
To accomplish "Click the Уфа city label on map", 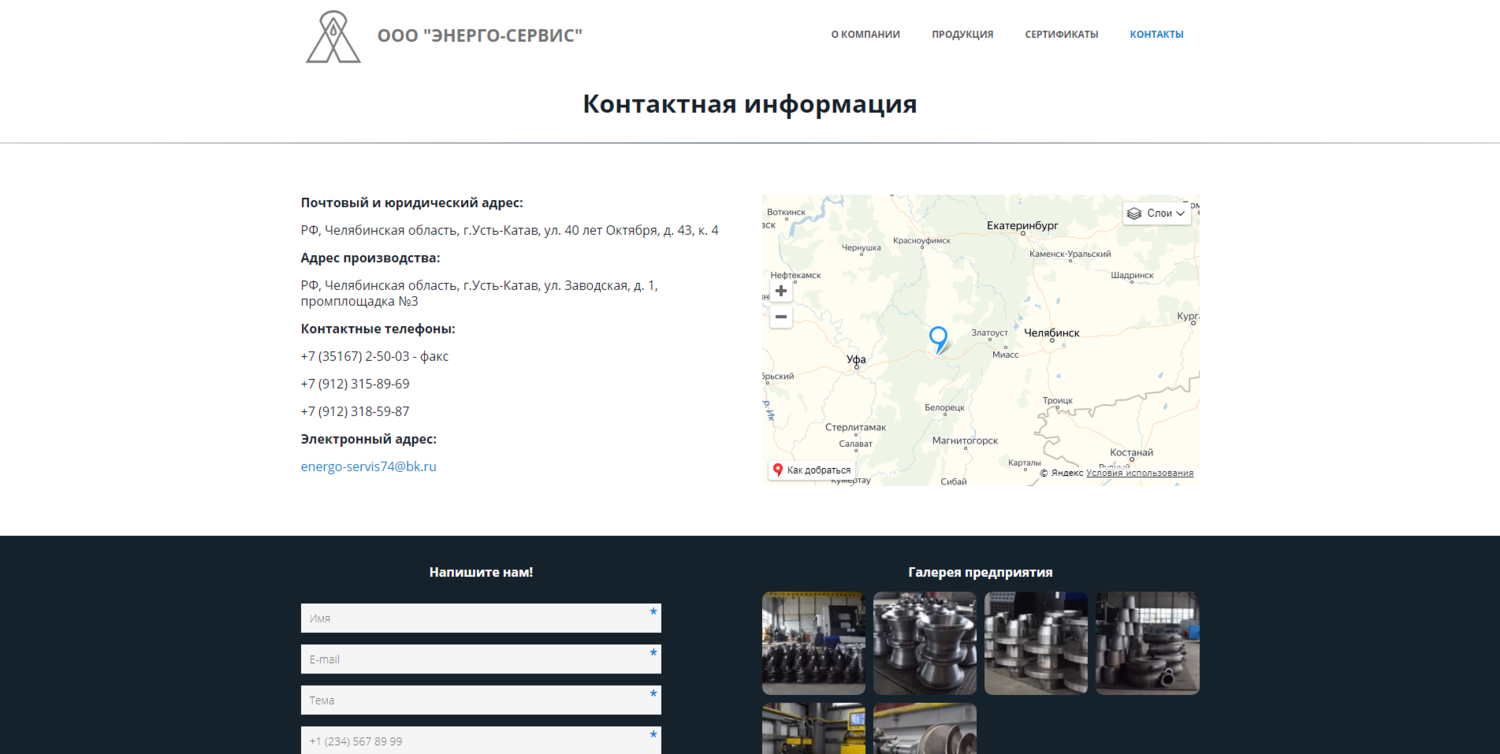I will pyautogui.click(x=856, y=359).
